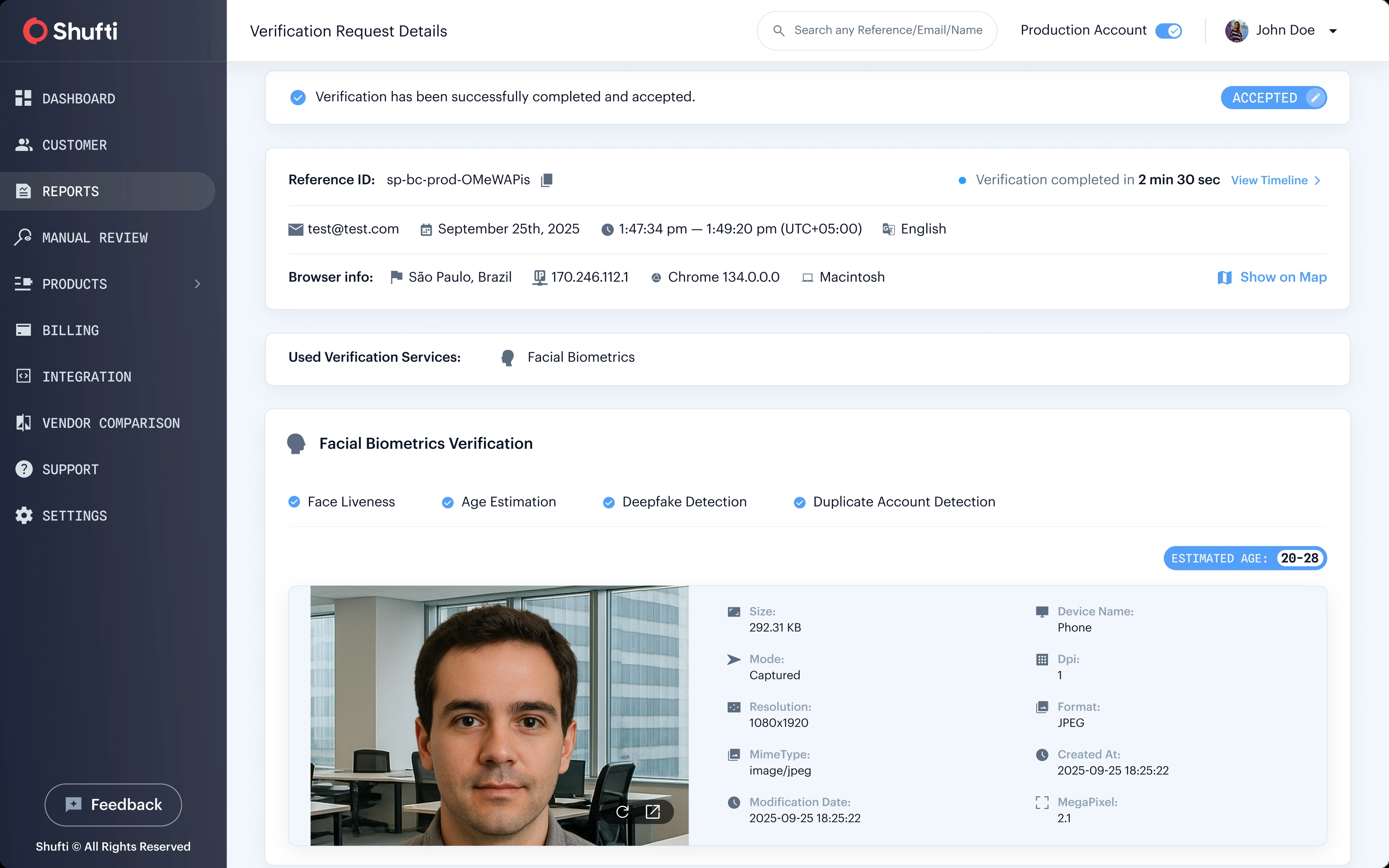Expand the Products submenu chevron

click(x=198, y=284)
